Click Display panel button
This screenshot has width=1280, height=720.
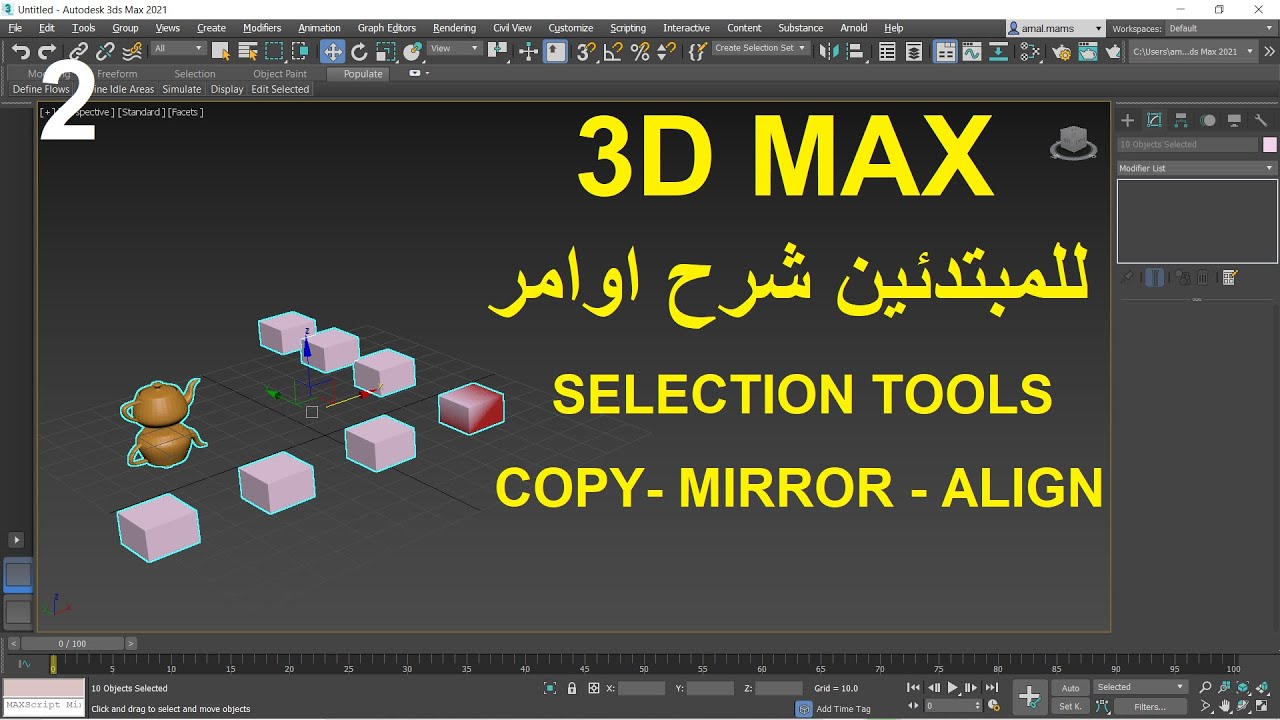point(227,89)
